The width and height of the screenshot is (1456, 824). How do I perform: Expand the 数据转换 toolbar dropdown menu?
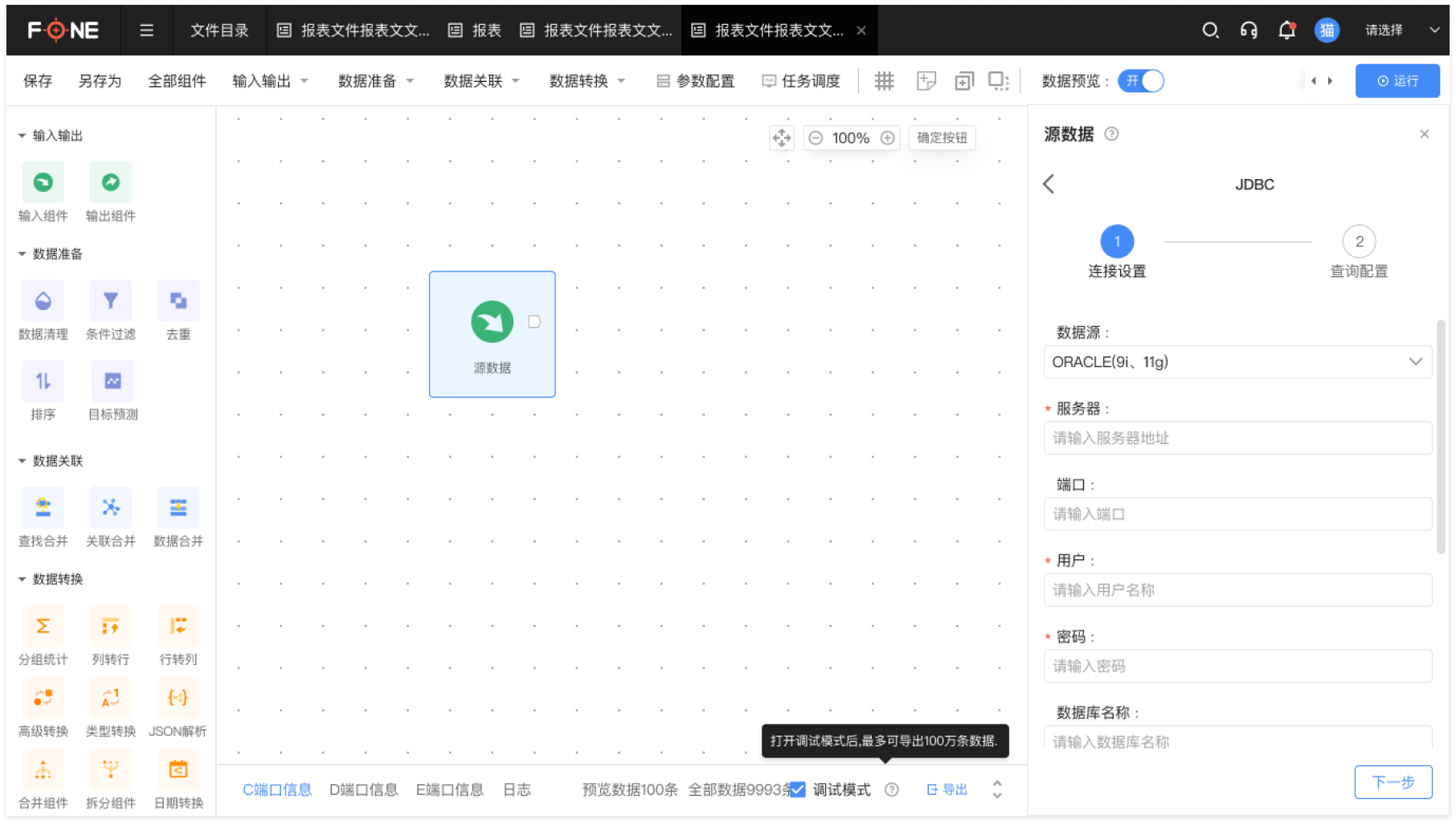(587, 81)
